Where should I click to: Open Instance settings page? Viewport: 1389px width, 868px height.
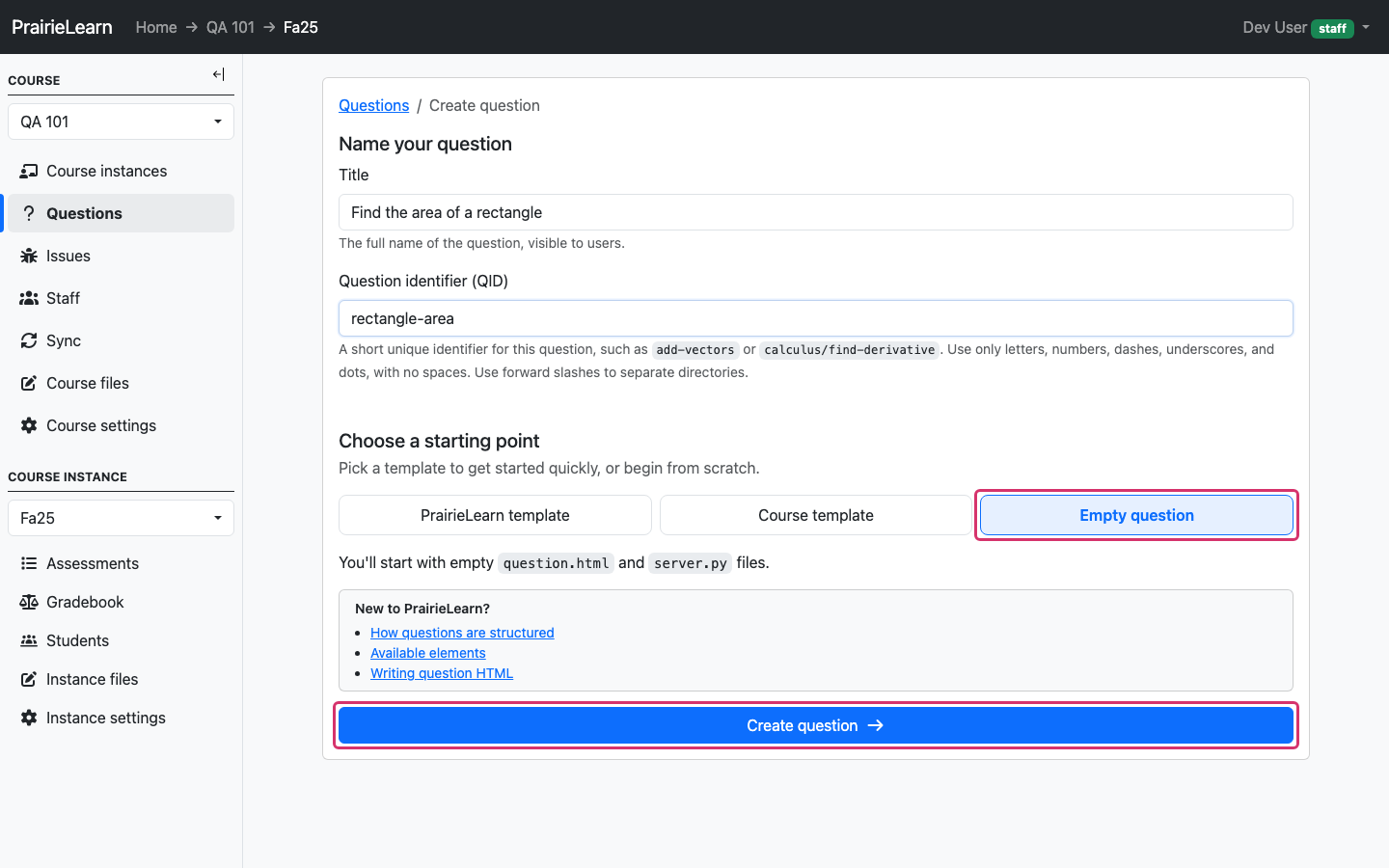click(121, 718)
